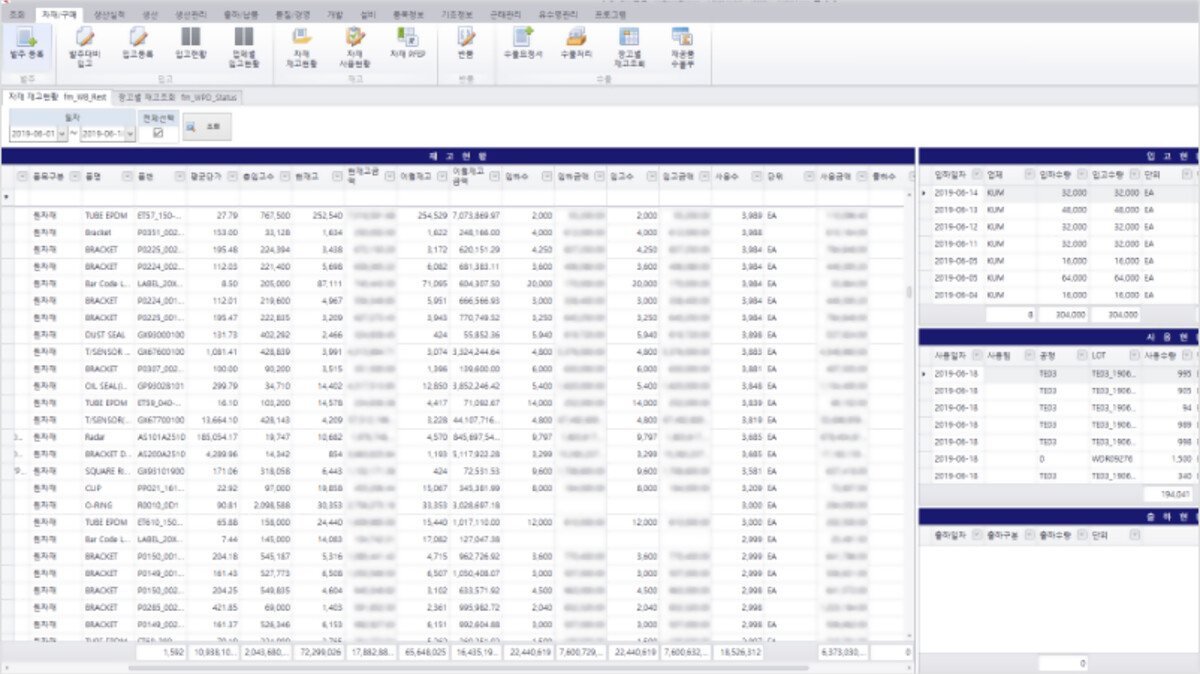Select the 2019-06-14 receipt row
The height and width of the screenshot is (674, 1200).
click(1060, 192)
